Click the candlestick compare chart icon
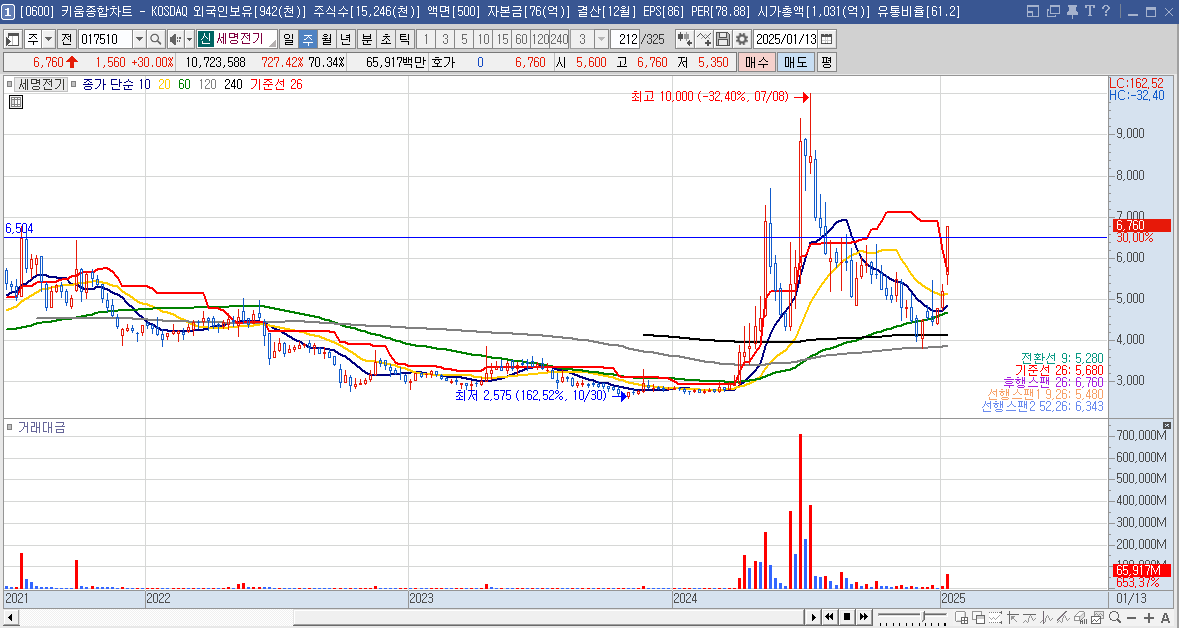 (685, 39)
